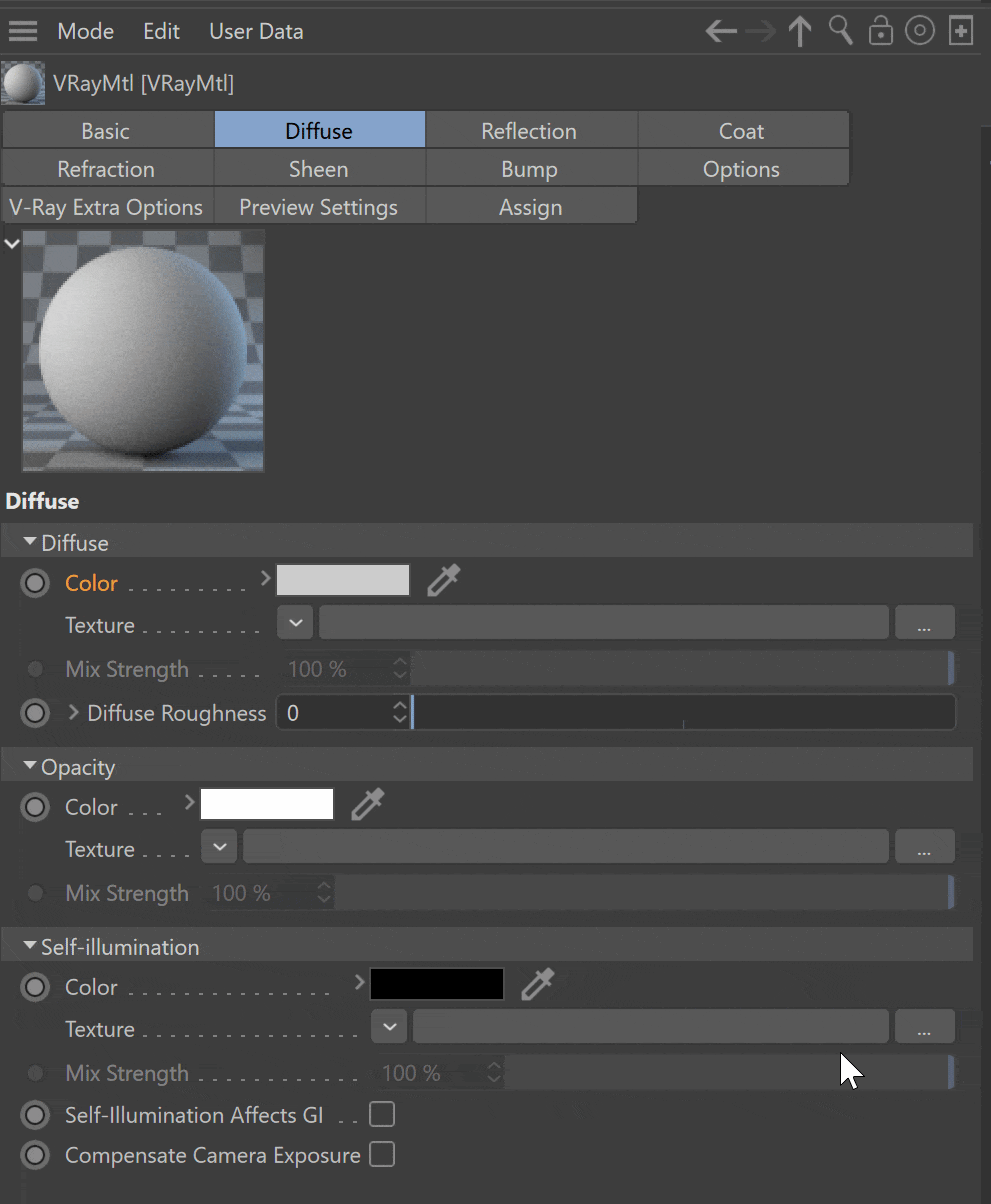Collapse the material preview arrow
This screenshot has width=991, height=1204.
point(12,243)
